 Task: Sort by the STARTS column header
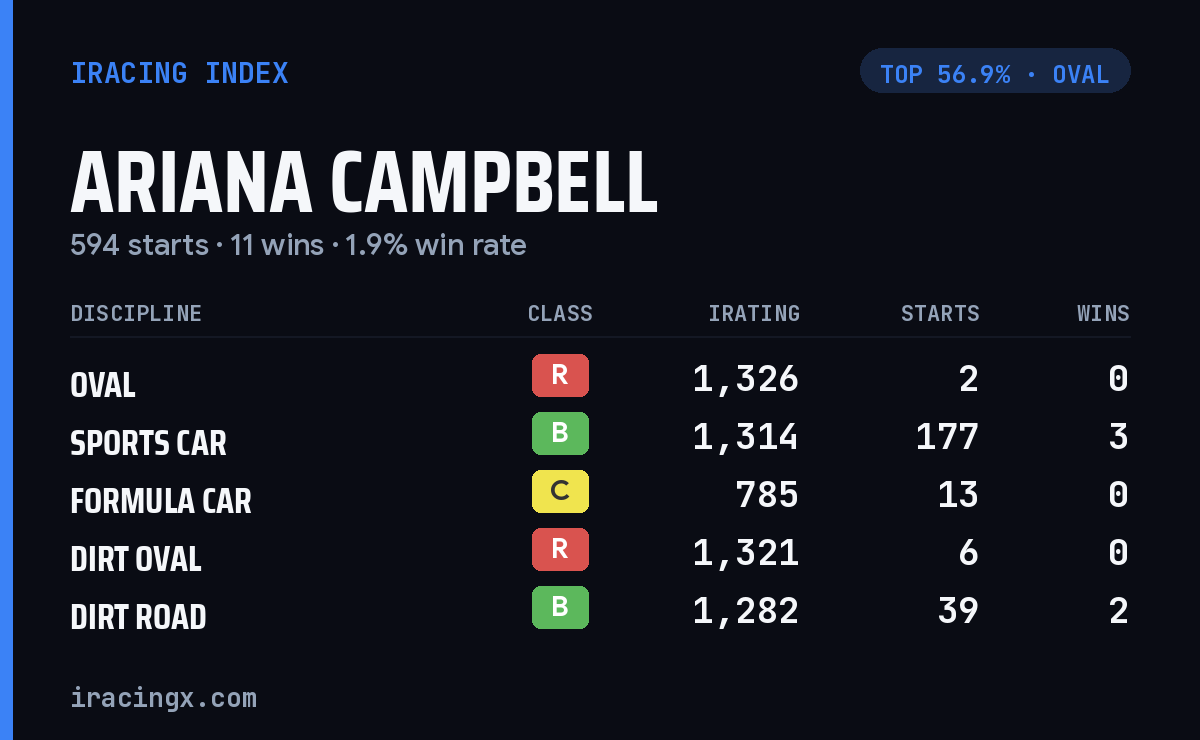[940, 314]
